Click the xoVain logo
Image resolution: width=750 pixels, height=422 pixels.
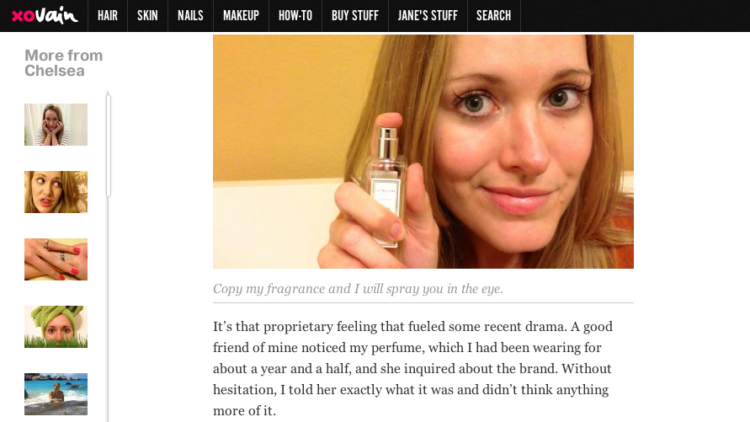point(44,15)
